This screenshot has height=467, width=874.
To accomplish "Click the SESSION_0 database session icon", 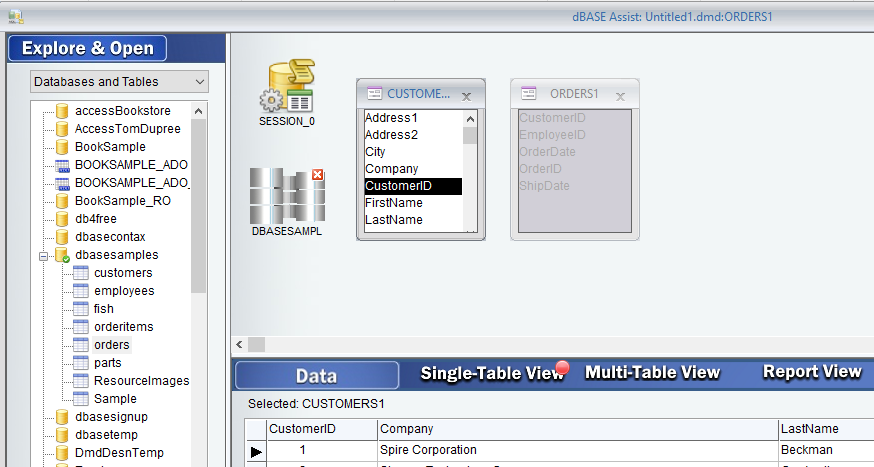I will [287, 87].
